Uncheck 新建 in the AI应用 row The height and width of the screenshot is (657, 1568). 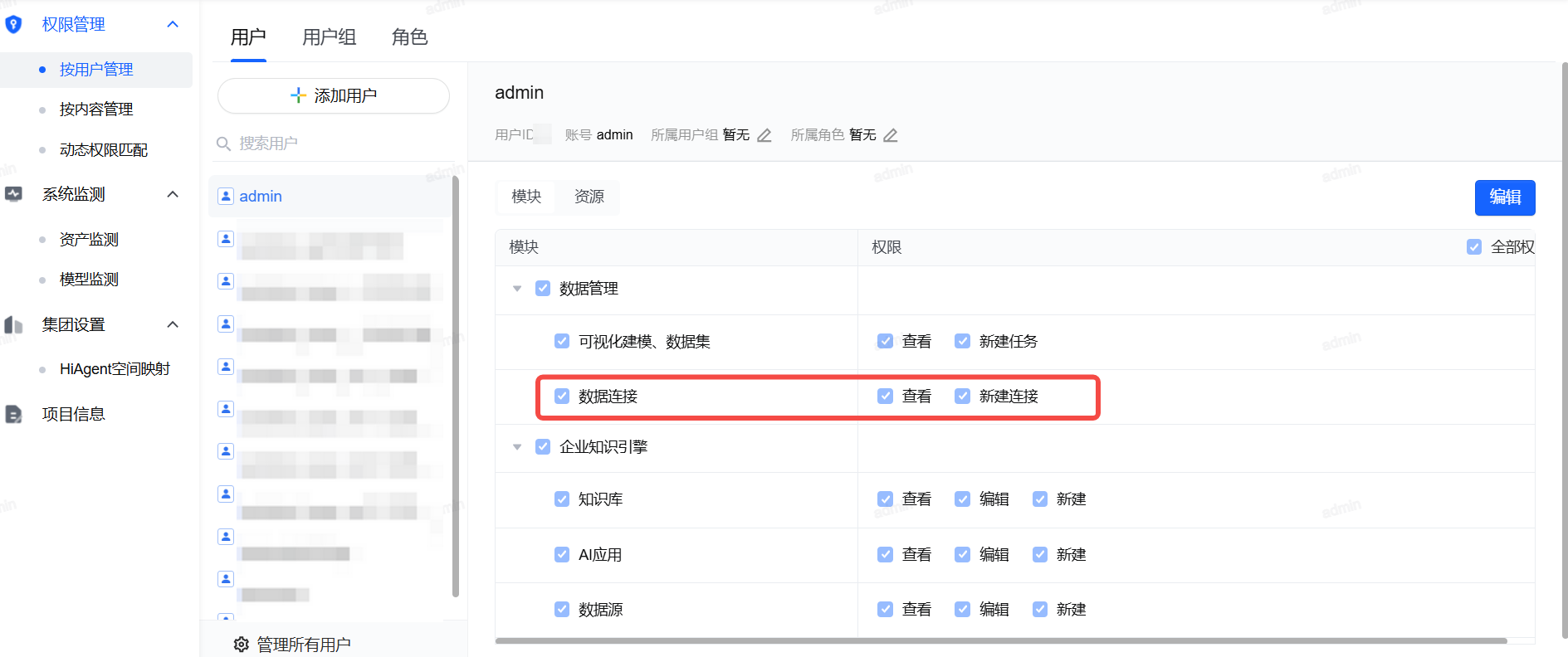(1039, 555)
